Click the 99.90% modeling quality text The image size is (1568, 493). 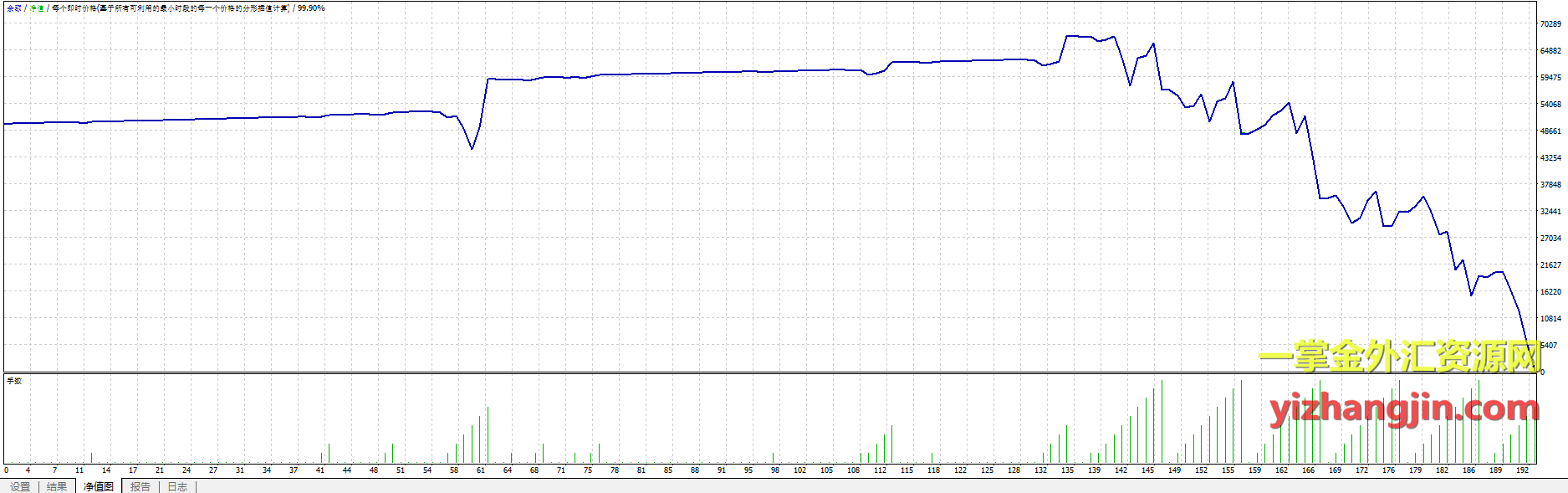point(311,8)
